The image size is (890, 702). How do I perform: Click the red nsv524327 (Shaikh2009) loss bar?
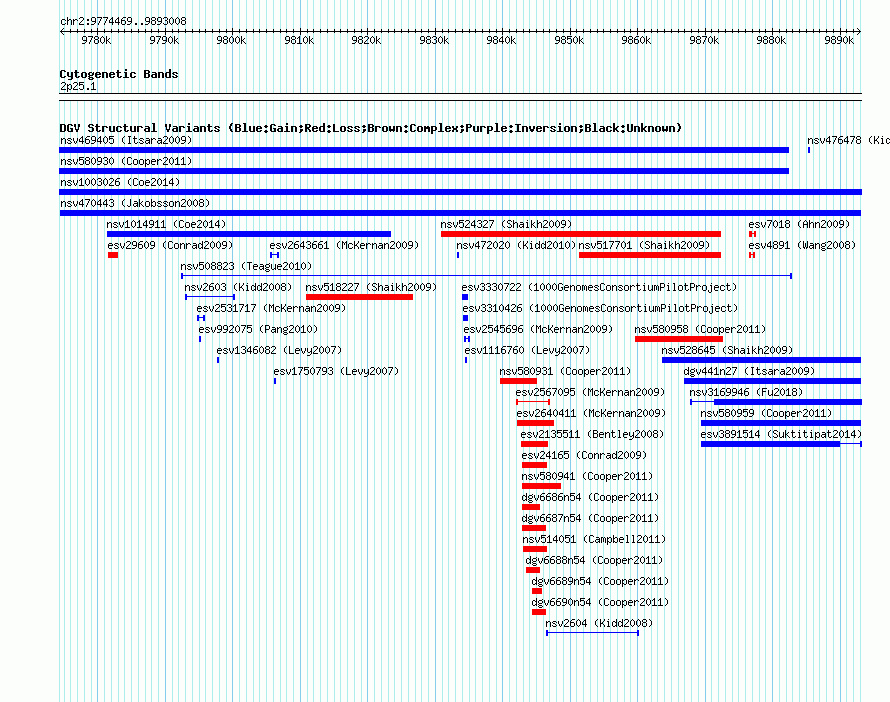[581, 234]
